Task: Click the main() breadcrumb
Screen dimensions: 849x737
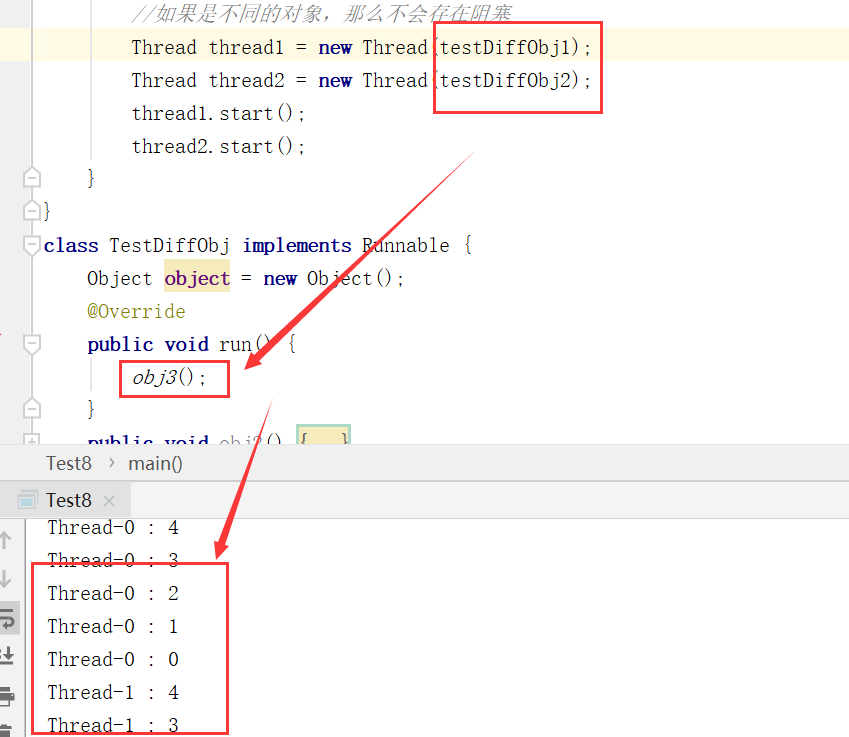Action: pos(155,464)
